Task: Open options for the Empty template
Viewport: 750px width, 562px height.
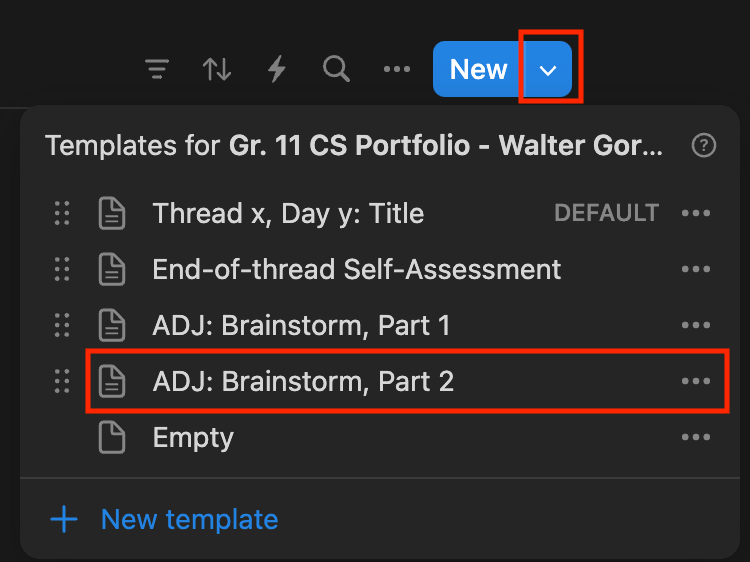Action: click(695, 437)
